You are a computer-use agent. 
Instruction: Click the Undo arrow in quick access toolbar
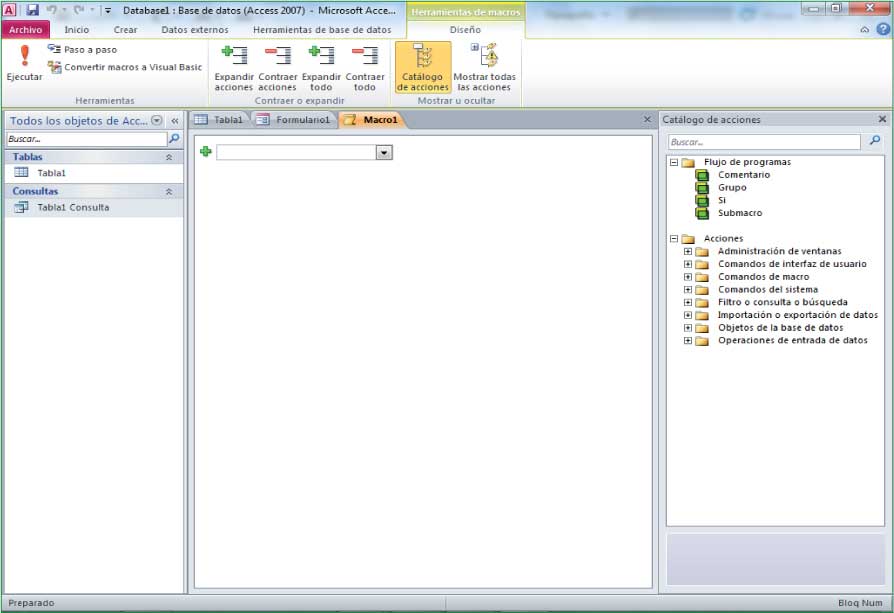51,10
